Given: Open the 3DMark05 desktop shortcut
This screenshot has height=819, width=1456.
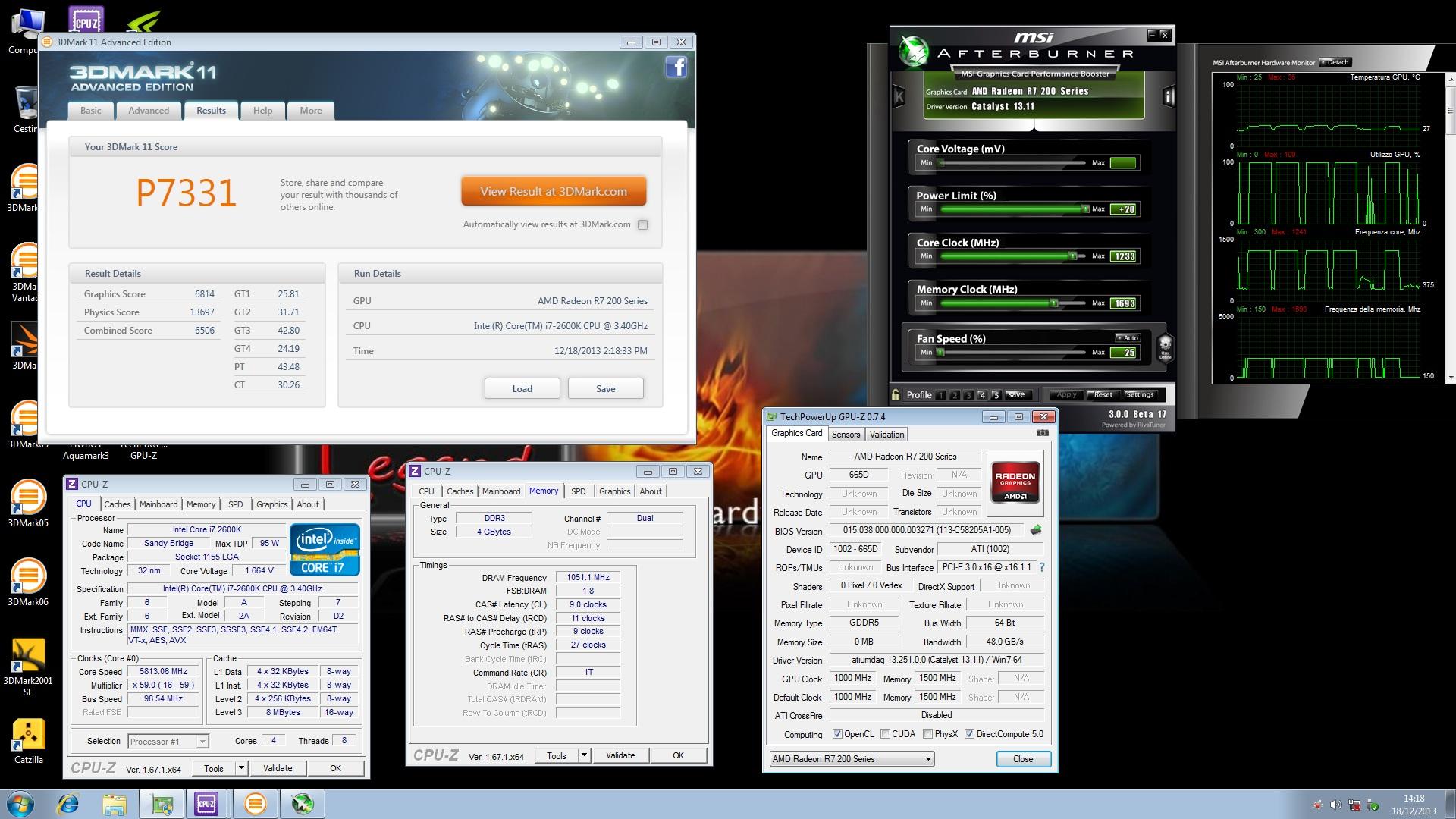Looking at the screenshot, I should coord(28,504).
